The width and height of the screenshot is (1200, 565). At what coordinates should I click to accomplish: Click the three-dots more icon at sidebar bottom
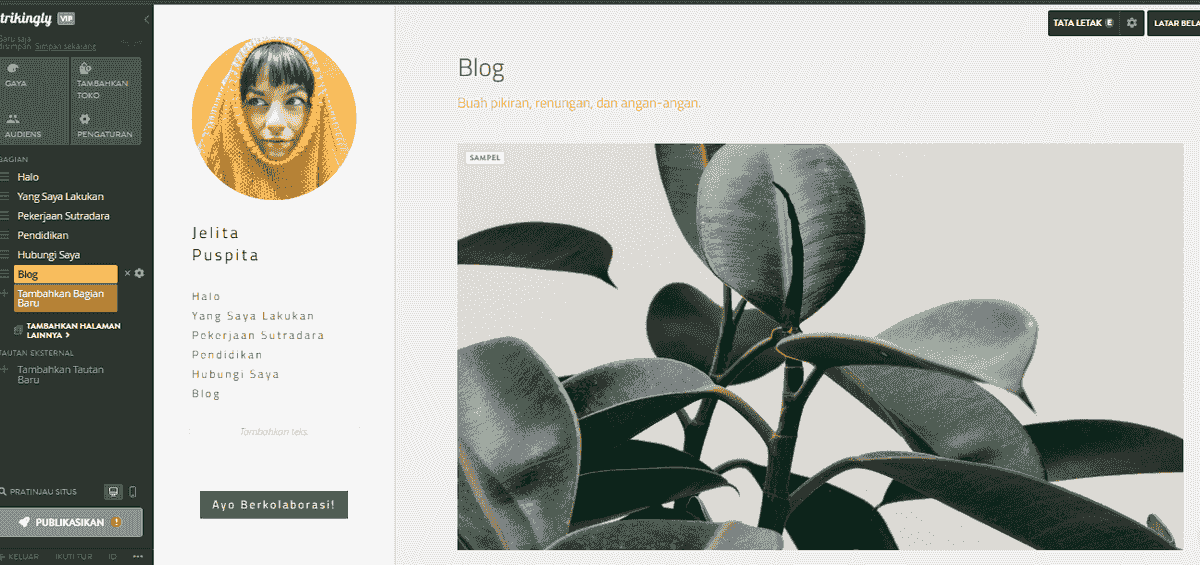[x=138, y=557]
